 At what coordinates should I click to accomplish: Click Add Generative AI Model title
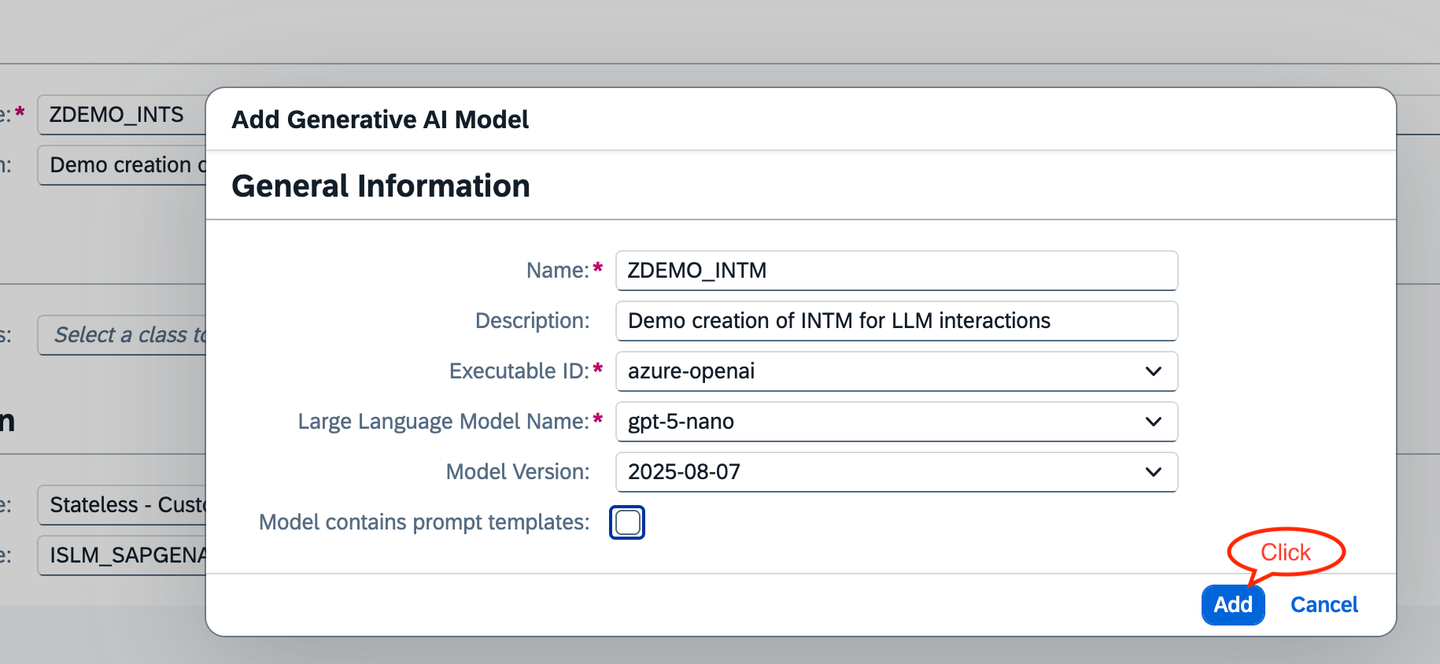point(380,120)
